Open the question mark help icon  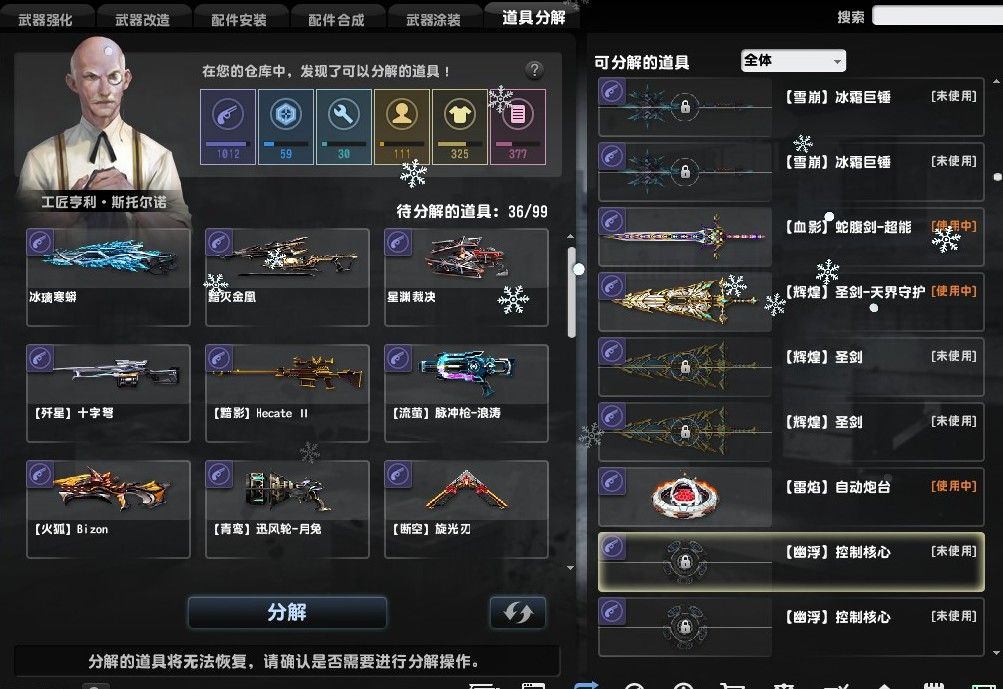tap(534, 70)
